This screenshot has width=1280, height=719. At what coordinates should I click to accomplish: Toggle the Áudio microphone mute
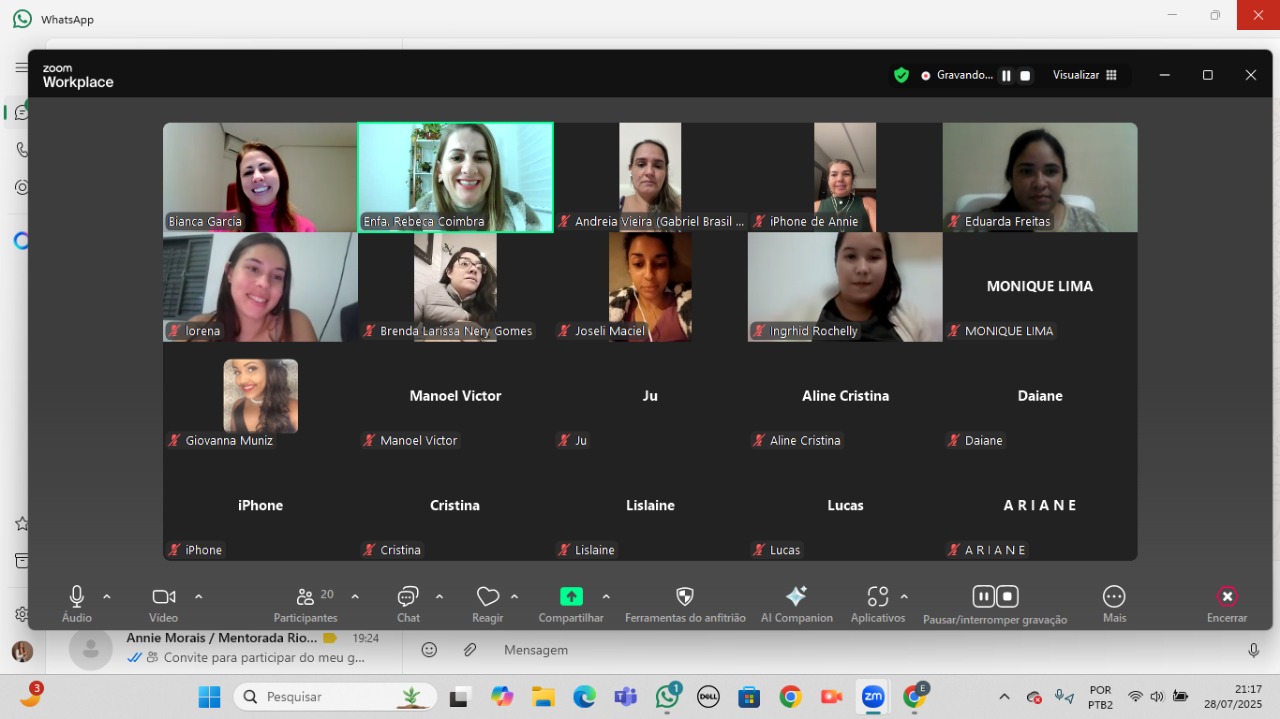[x=77, y=604]
